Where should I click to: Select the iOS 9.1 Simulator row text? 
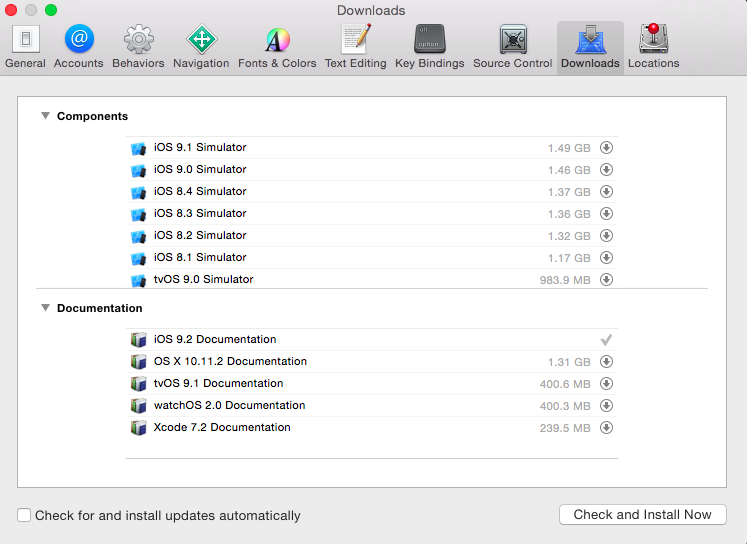(200, 147)
